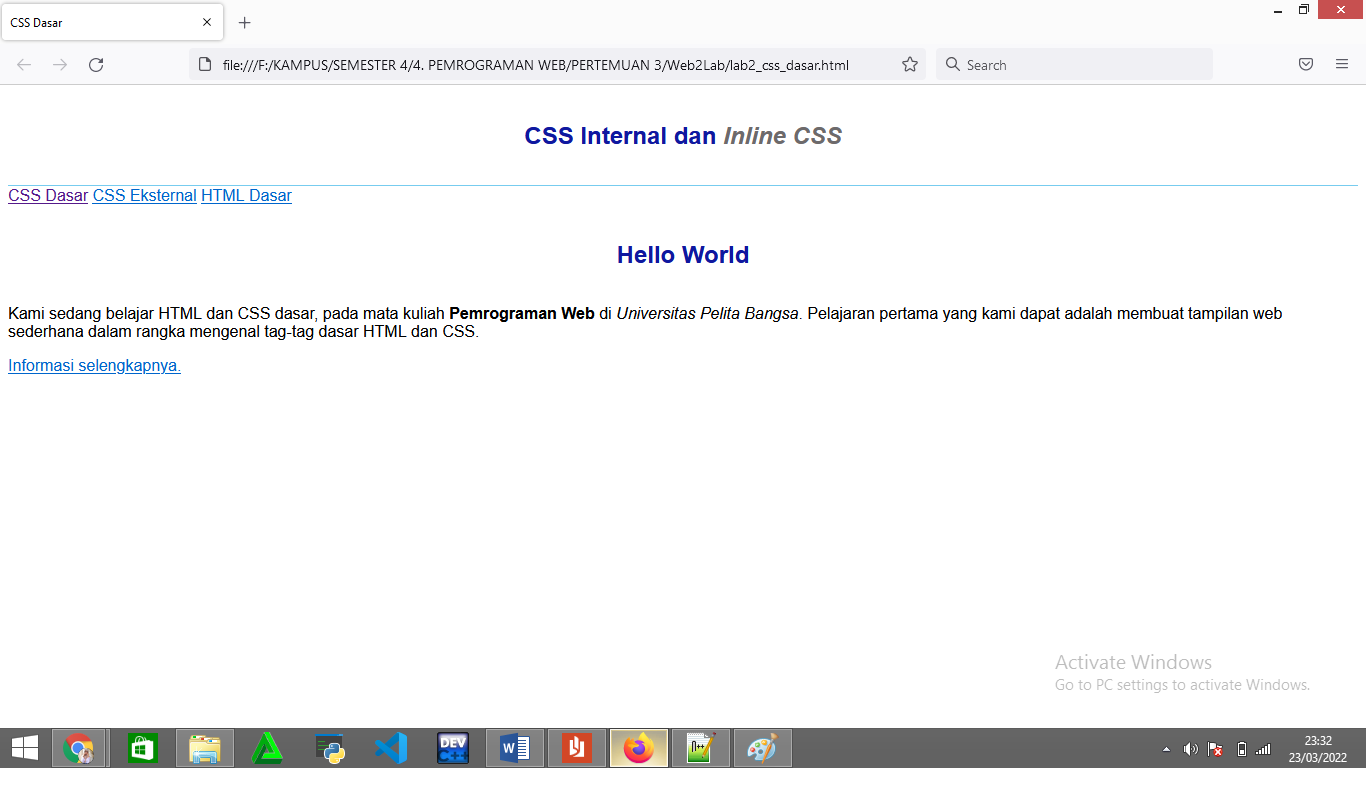The width and height of the screenshot is (1366, 800).
Task: Open Action Center from the flag icon
Action: (x=1214, y=748)
